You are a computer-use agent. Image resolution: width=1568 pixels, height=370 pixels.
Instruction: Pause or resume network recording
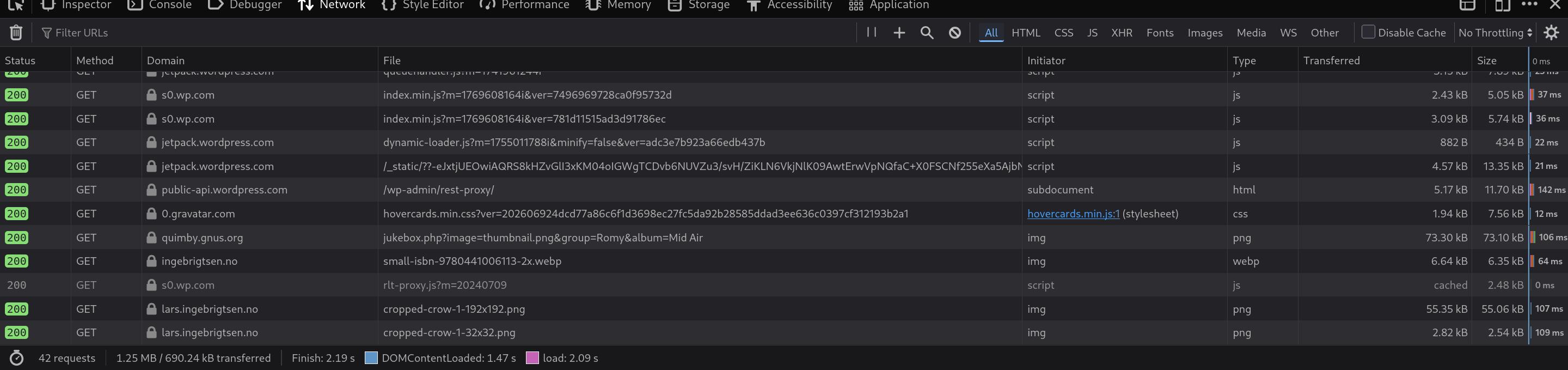871,32
